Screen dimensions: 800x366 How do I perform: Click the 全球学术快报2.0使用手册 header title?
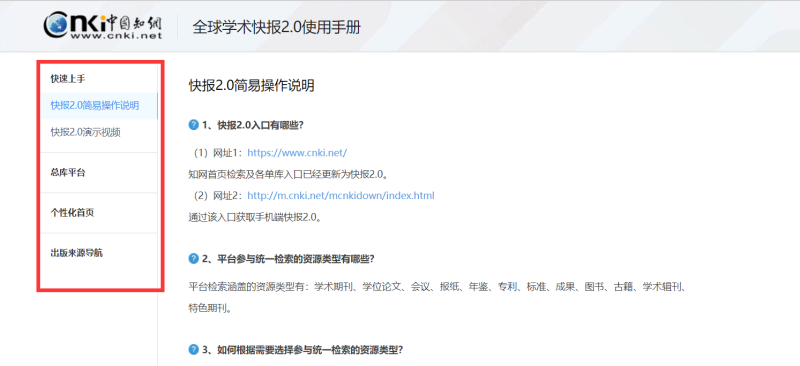277,27
